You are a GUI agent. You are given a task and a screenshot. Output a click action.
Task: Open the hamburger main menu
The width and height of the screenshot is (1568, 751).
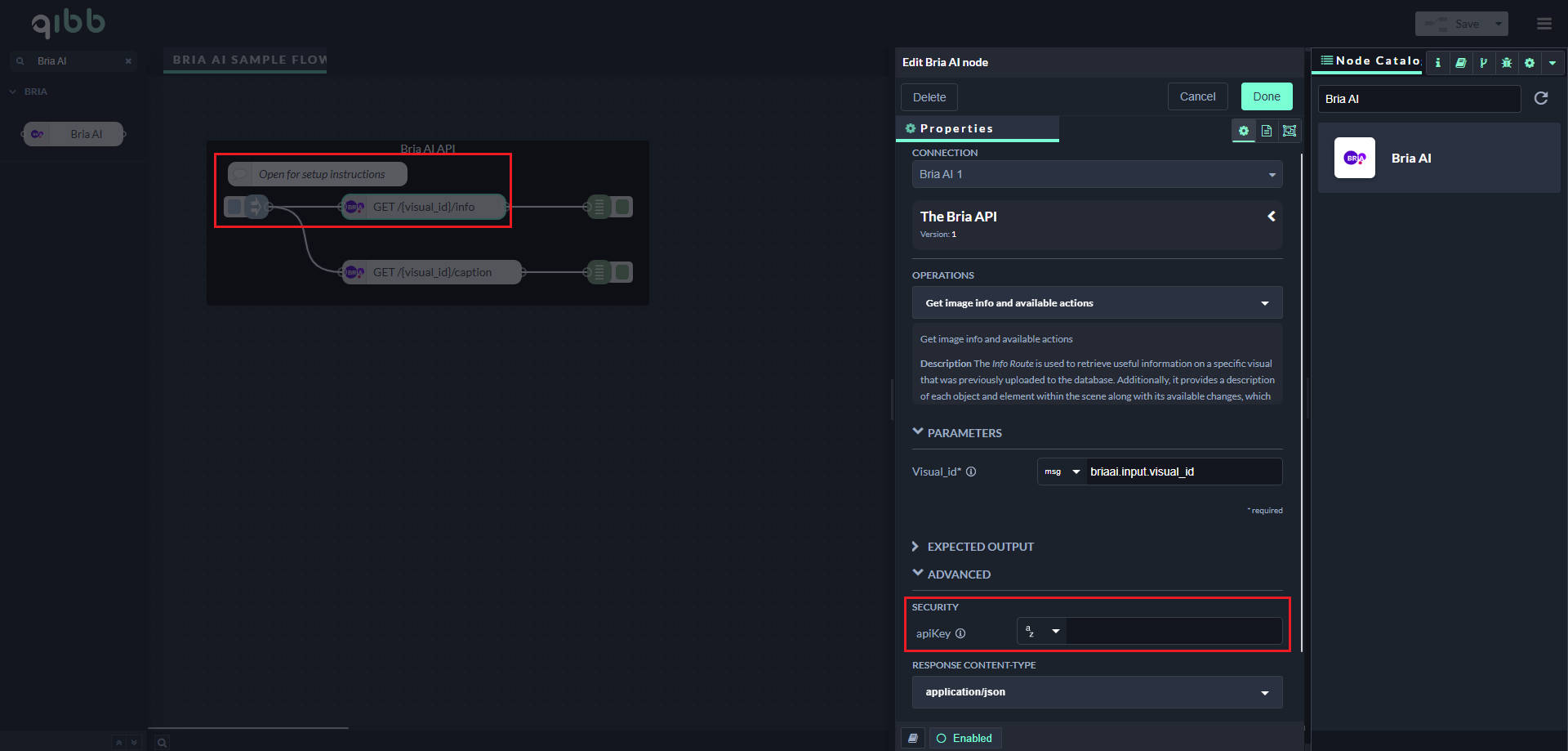point(1543,24)
